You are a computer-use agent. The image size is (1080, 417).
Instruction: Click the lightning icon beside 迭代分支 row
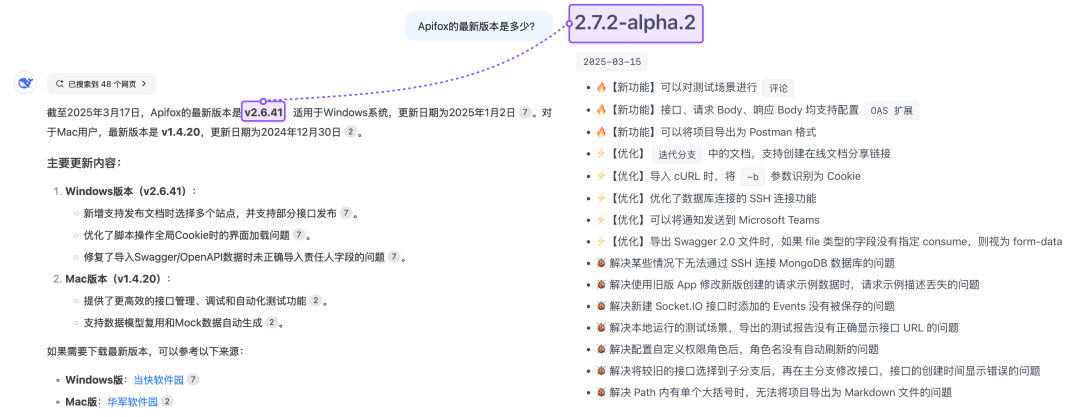tap(601, 154)
